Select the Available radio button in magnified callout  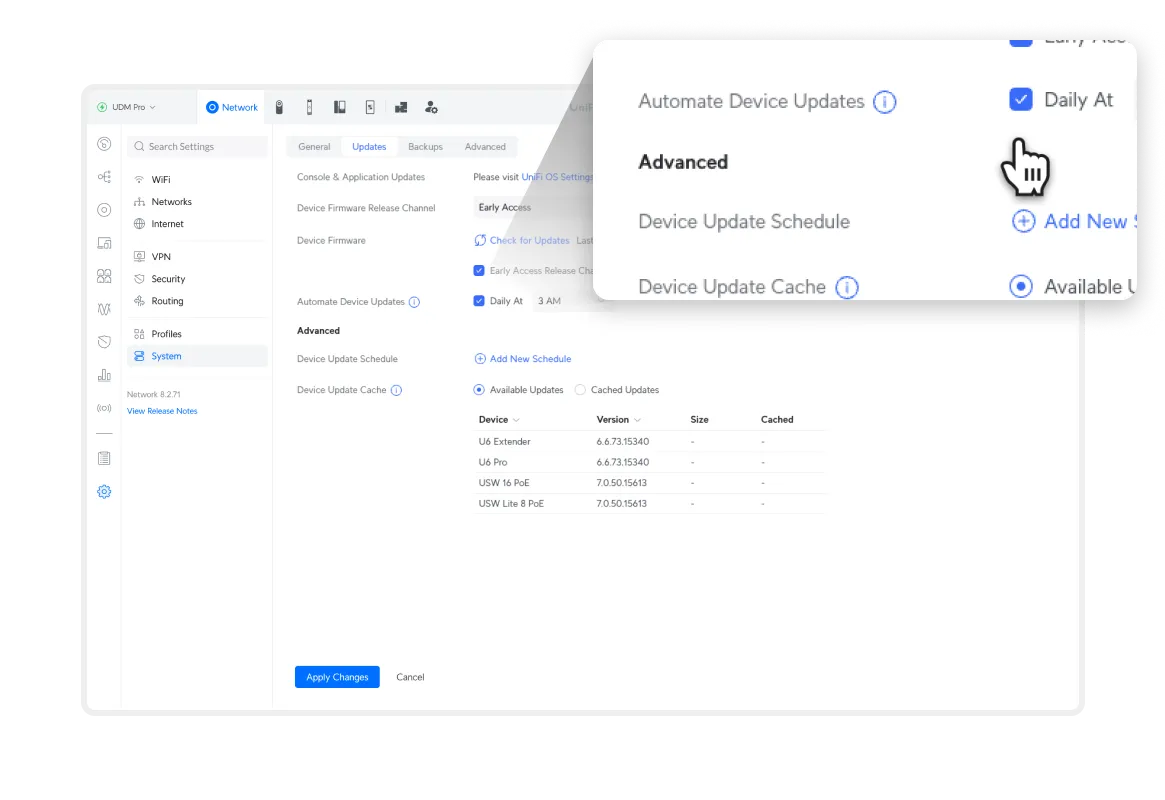pos(1021,286)
